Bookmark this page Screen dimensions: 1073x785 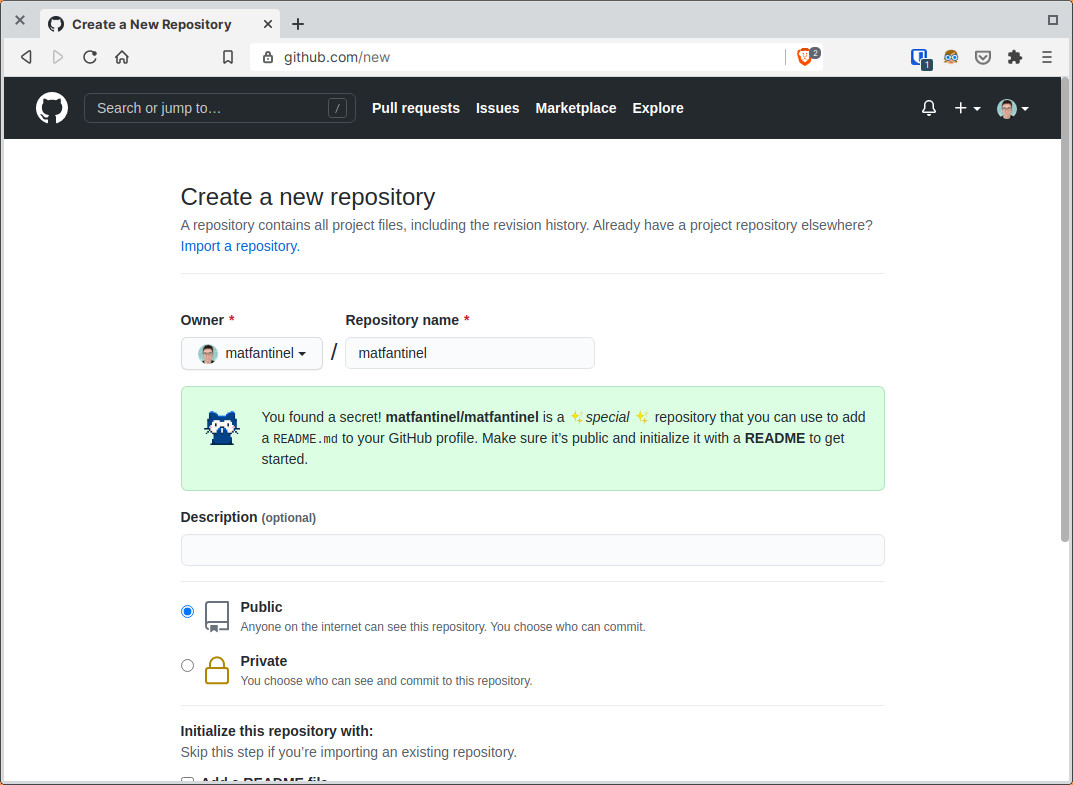pos(227,57)
